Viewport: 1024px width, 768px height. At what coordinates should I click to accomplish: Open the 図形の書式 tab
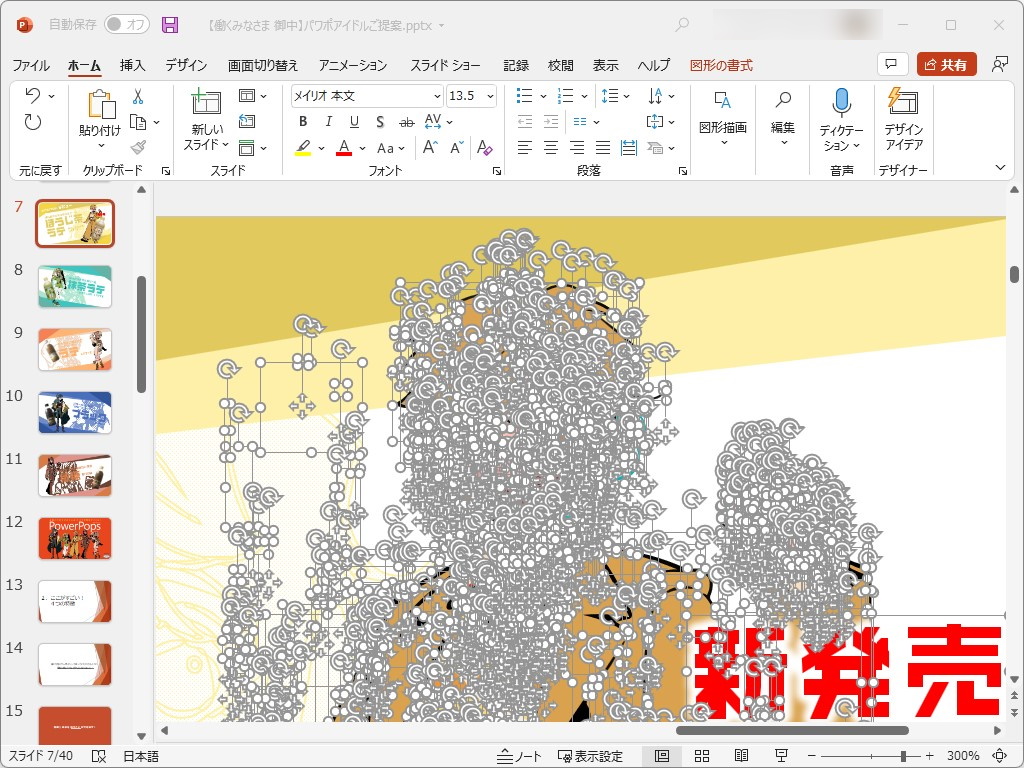coord(722,64)
